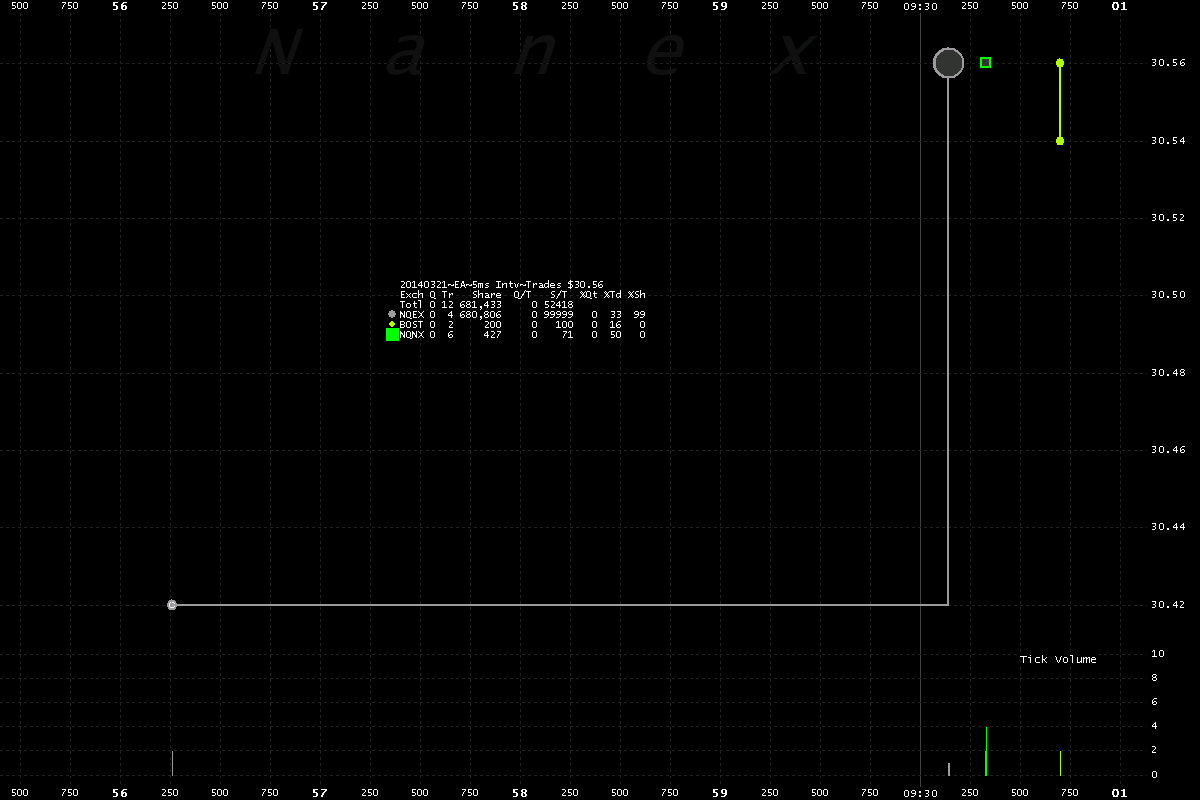This screenshot has width=1200, height=800.
Task: Click the '10' tick volume scale label
Action: click(1157, 654)
